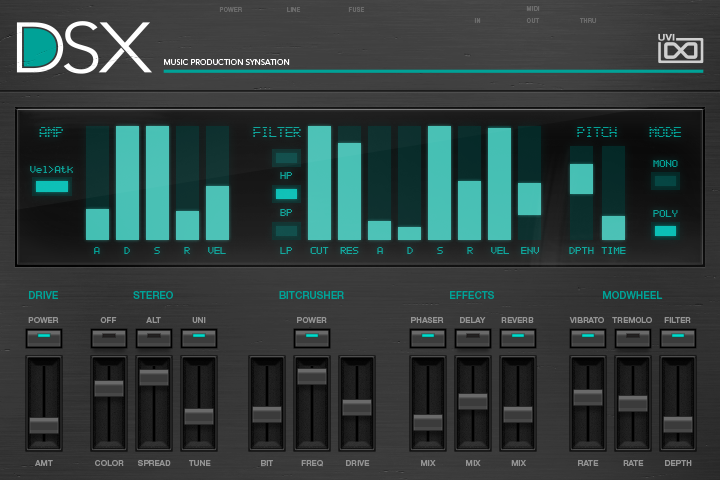Screen dimensions: 720x480
Task: Adjust the filter sustain (S) bar
Action: 439,183
